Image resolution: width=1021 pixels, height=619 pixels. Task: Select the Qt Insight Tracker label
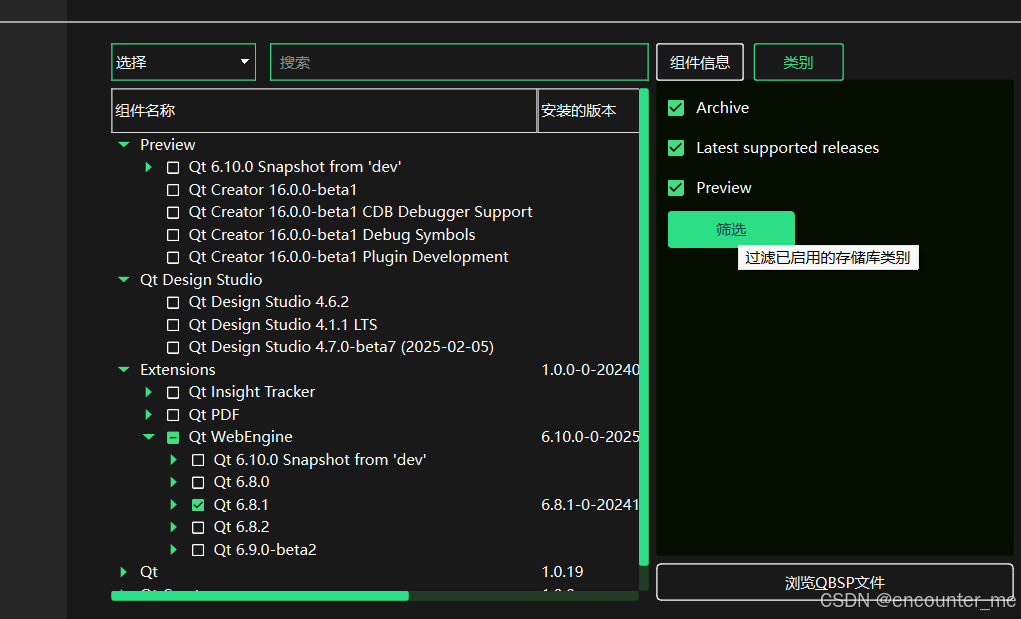(x=252, y=392)
